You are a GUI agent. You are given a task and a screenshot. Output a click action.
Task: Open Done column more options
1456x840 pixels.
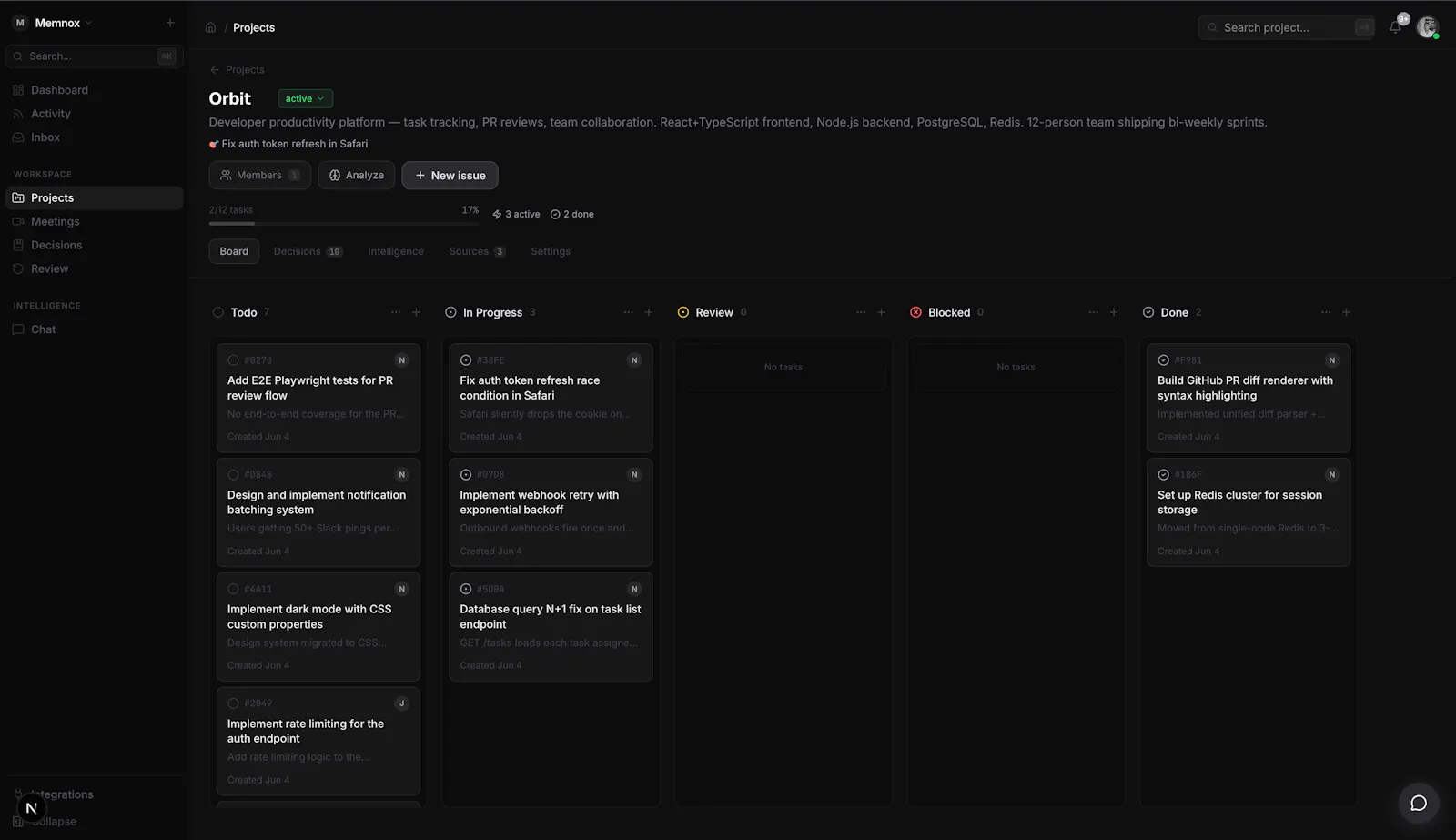click(x=1326, y=312)
